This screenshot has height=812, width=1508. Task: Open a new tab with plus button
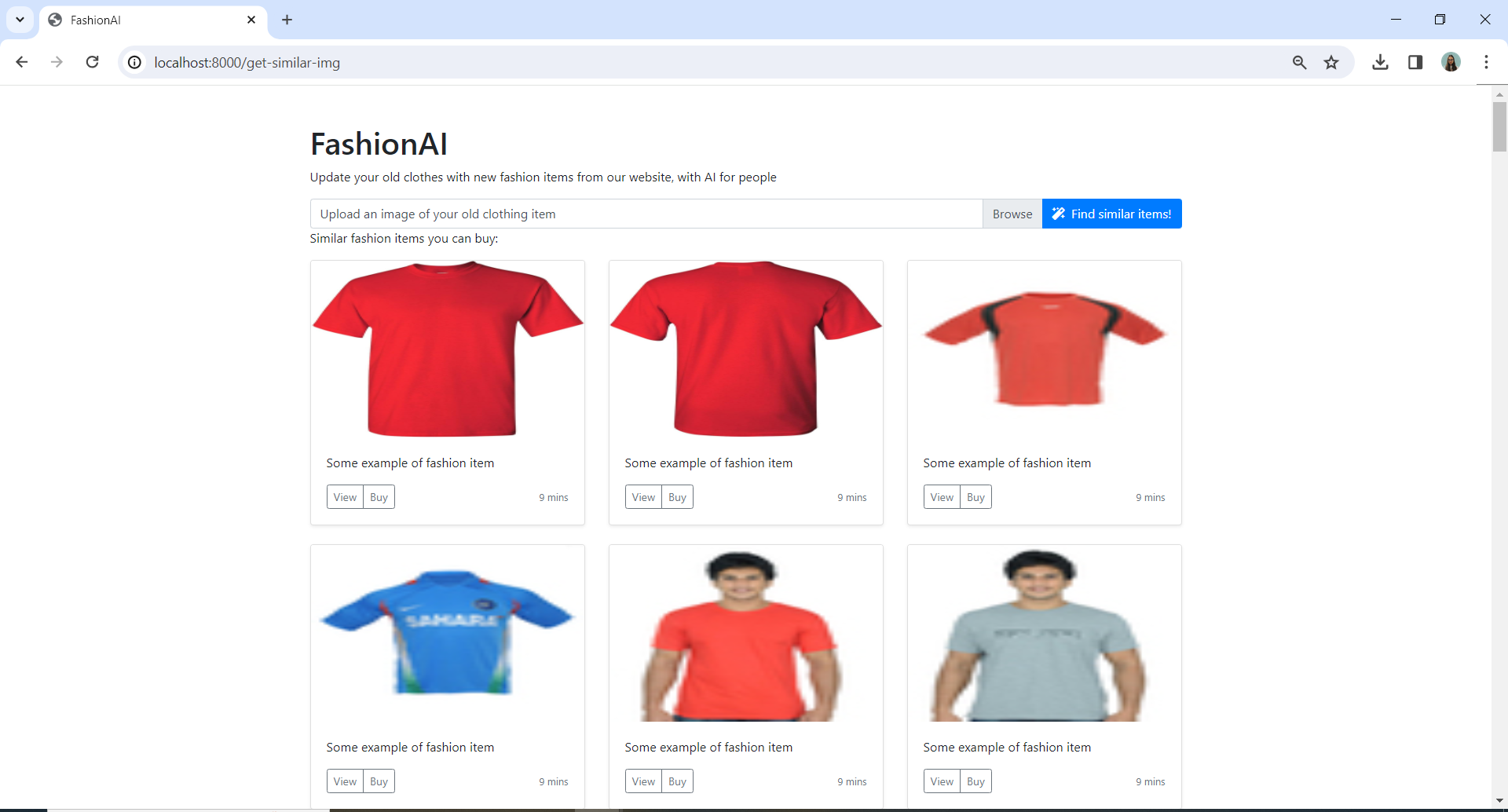point(287,20)
